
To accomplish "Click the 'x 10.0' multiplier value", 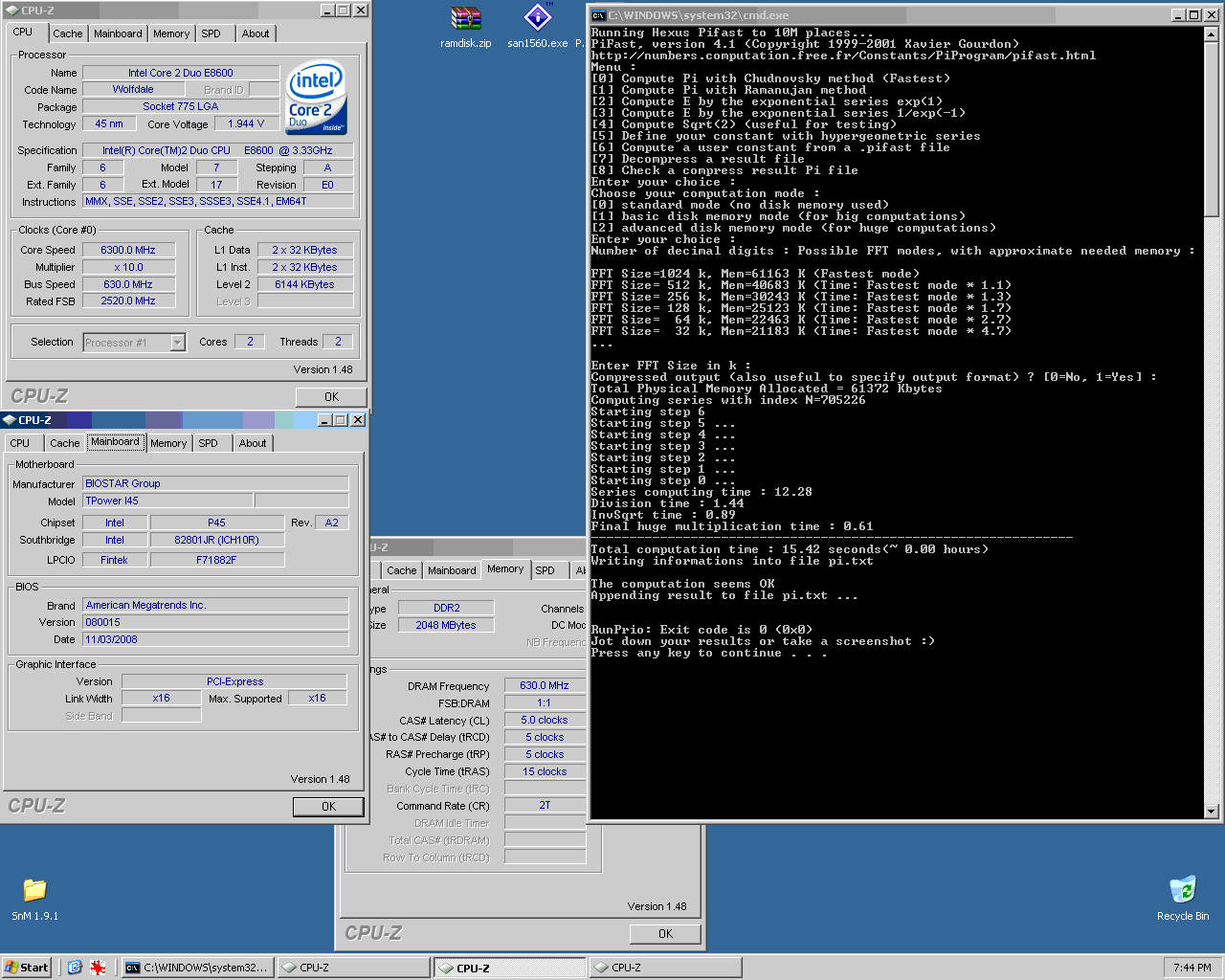I will click(128, 268).
